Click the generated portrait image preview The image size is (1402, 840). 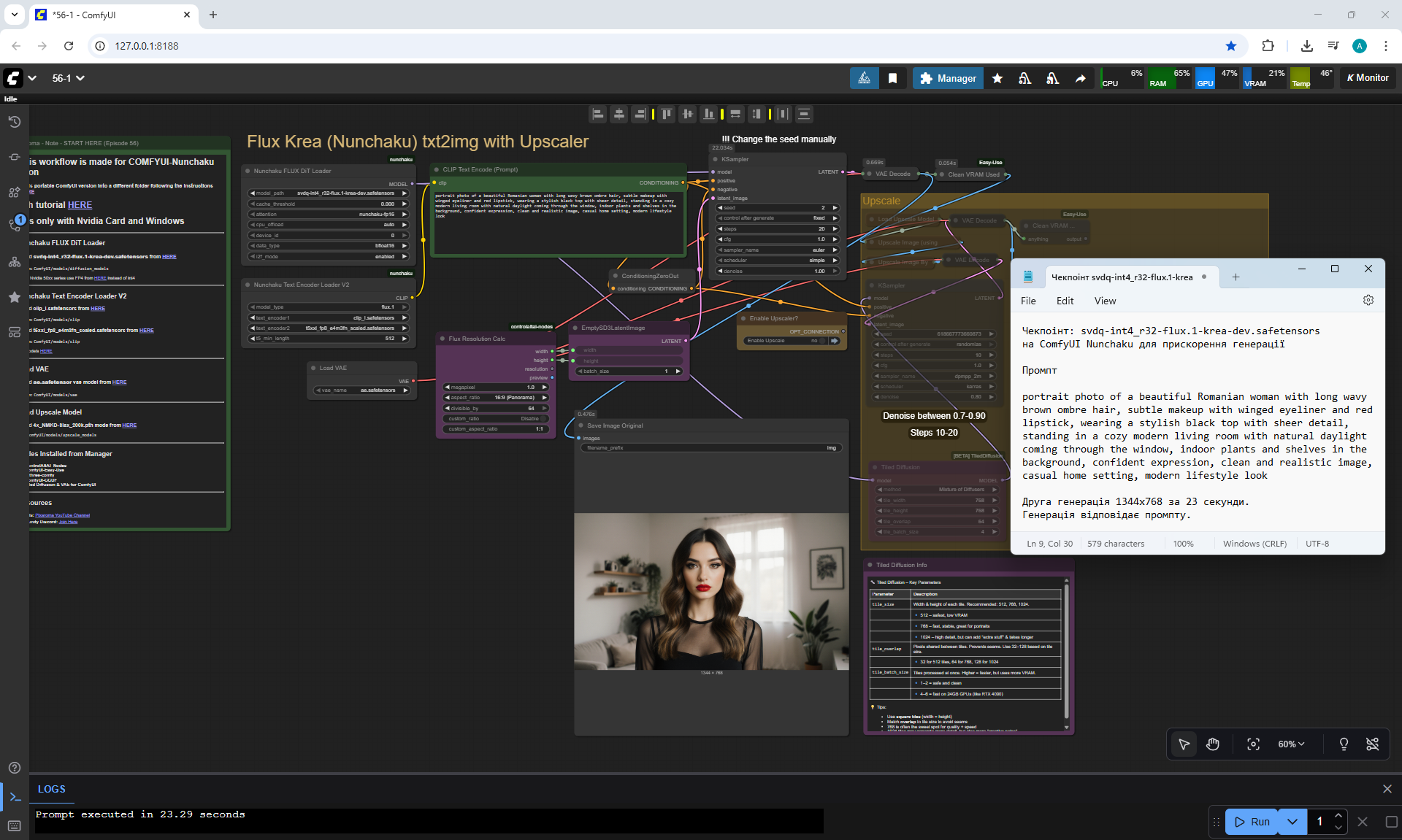pos(711,591)
